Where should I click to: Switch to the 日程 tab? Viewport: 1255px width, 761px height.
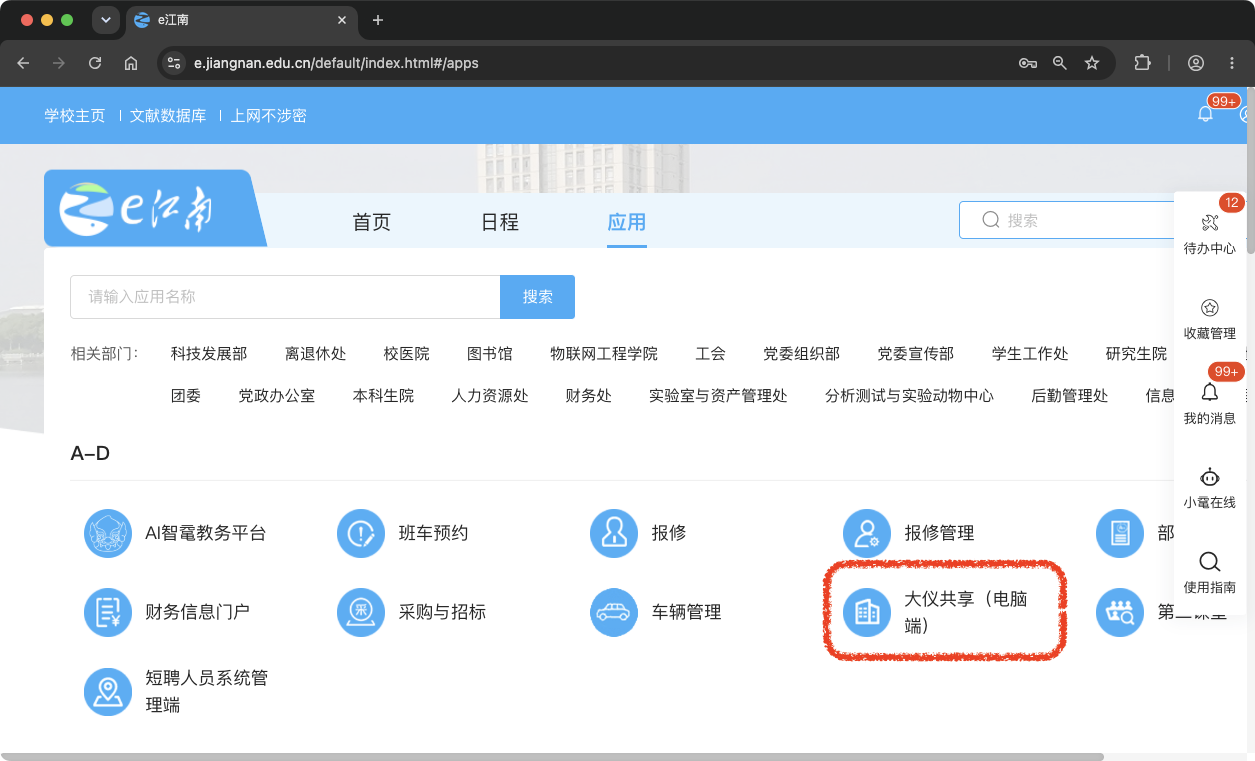[x=500, y=222]
